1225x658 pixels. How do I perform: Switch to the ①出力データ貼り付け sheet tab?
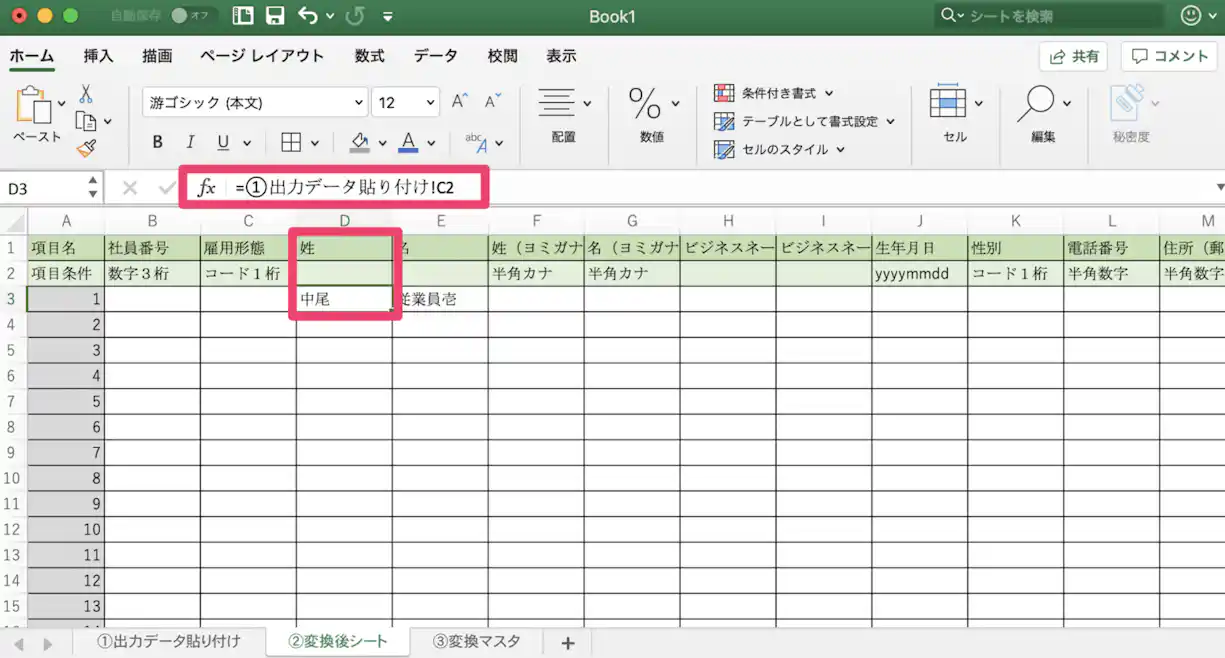coord(168,642)
